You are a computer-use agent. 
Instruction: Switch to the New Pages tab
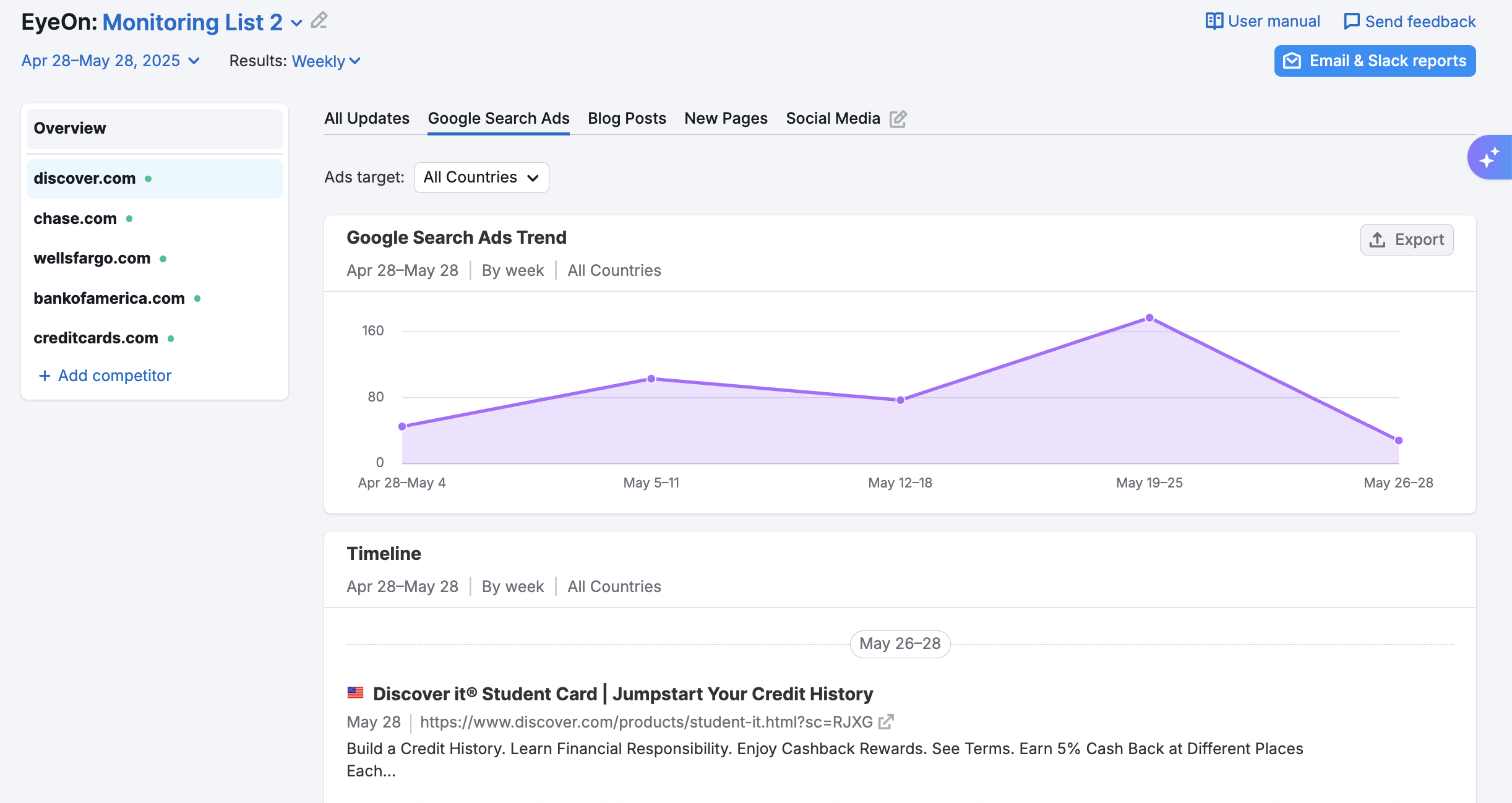coord(726,118)
